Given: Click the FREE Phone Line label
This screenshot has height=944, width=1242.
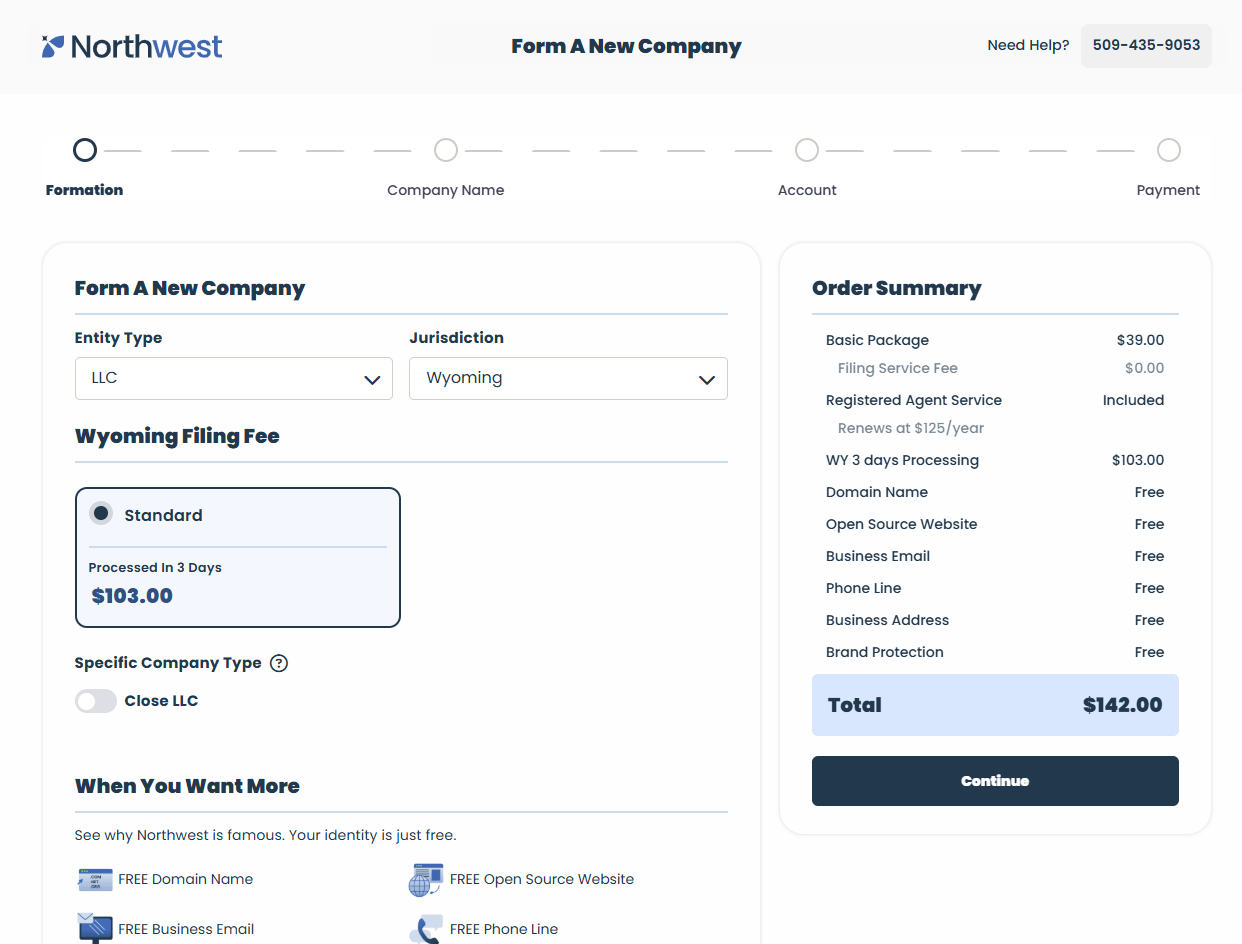Looking at the screenshot, I should click(504, 929).
